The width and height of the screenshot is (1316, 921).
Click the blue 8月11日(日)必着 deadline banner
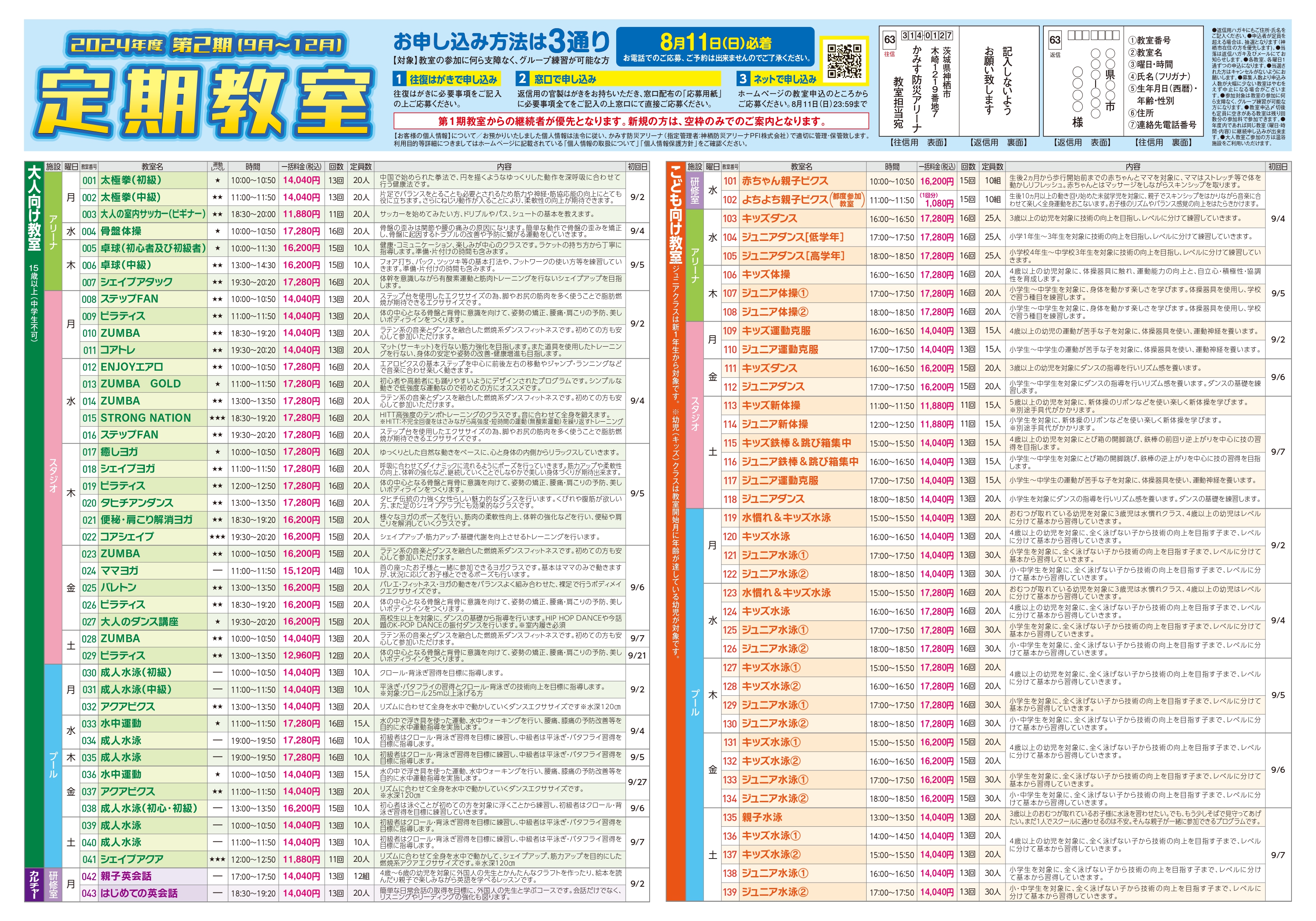(x=715, y=47)
